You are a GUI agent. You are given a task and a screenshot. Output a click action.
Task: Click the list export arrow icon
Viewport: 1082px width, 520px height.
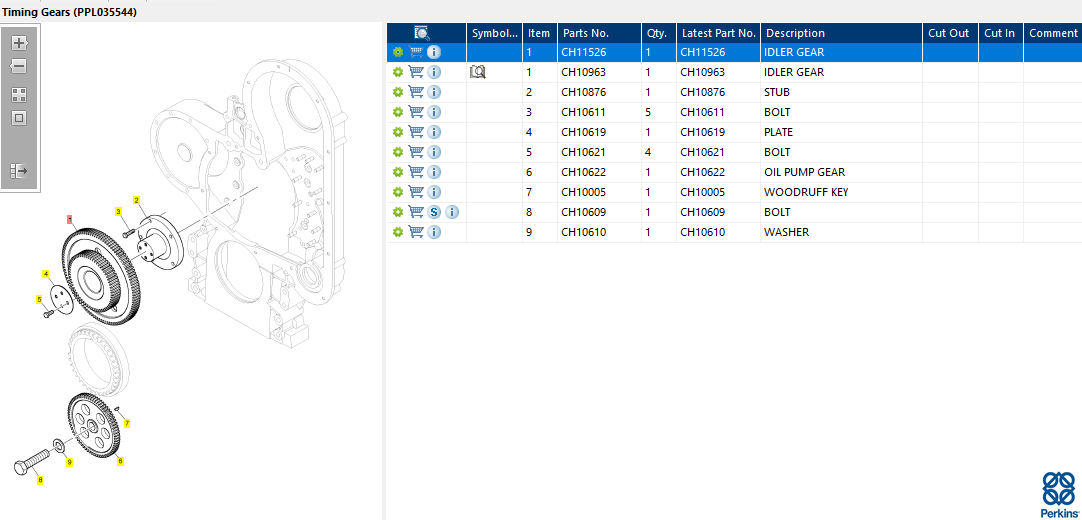pos(18,171)
